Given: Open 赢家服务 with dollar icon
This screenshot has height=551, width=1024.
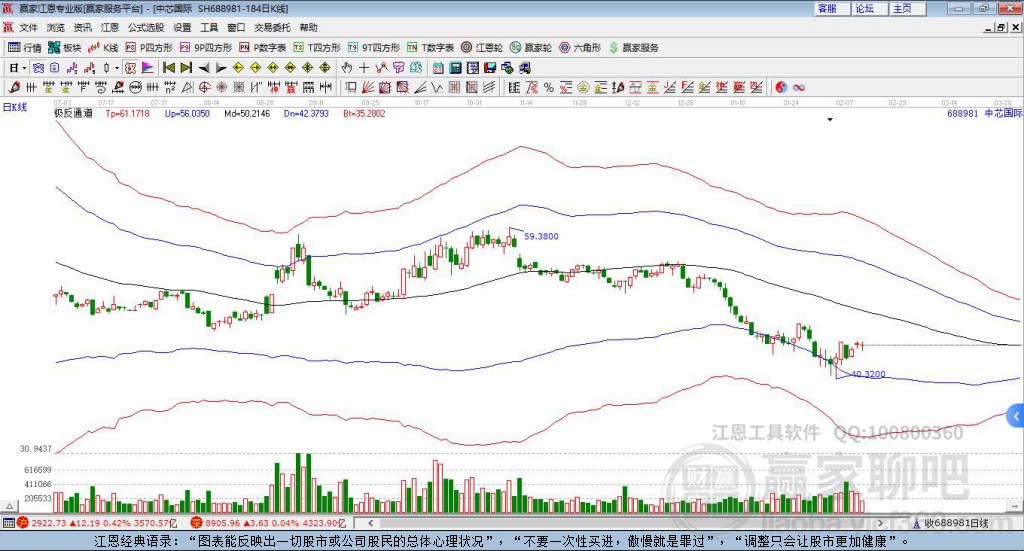Looking at the screenshot, I should coord(633,48).
